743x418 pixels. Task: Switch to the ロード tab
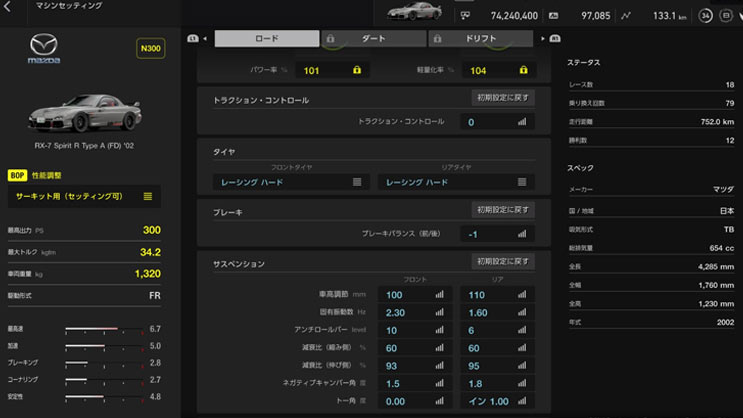pyautogui.click(x=267, y=39)
